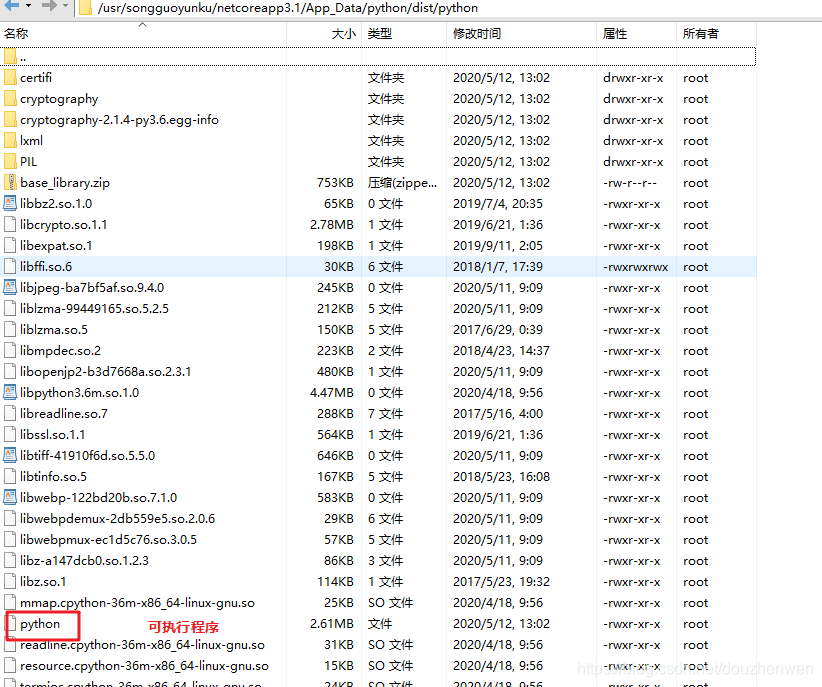Select lxml folder icon
Screen dimensions: 822x687
pos(10,141)
